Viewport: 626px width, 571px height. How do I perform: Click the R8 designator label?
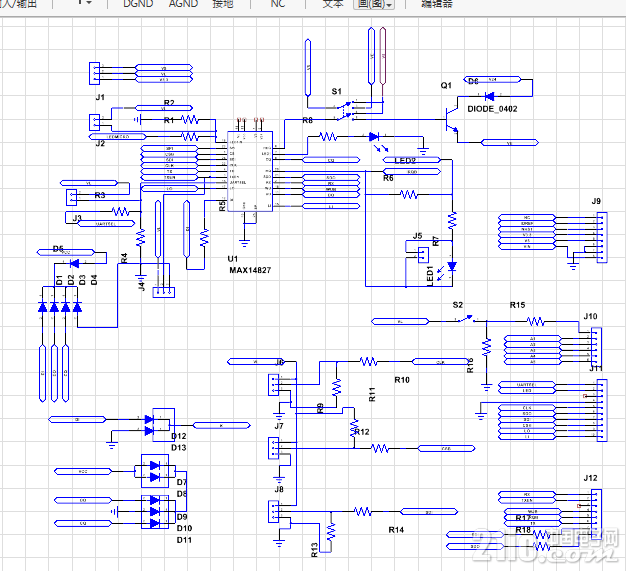coord(307,120)
